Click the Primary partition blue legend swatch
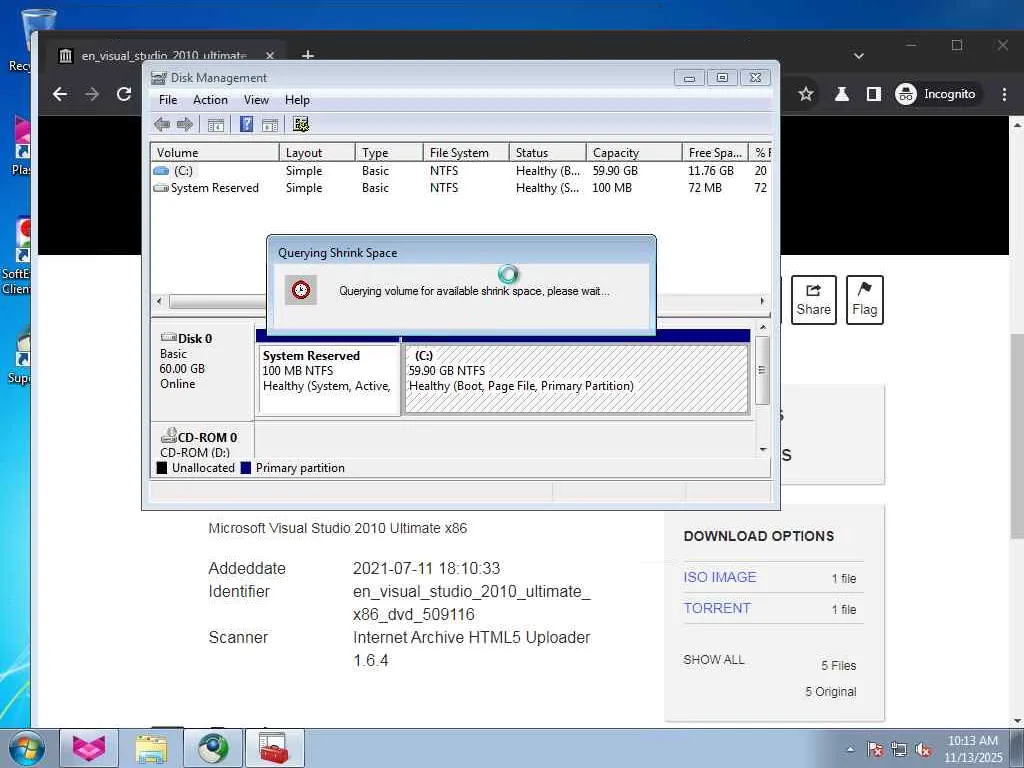 point(246,468)
